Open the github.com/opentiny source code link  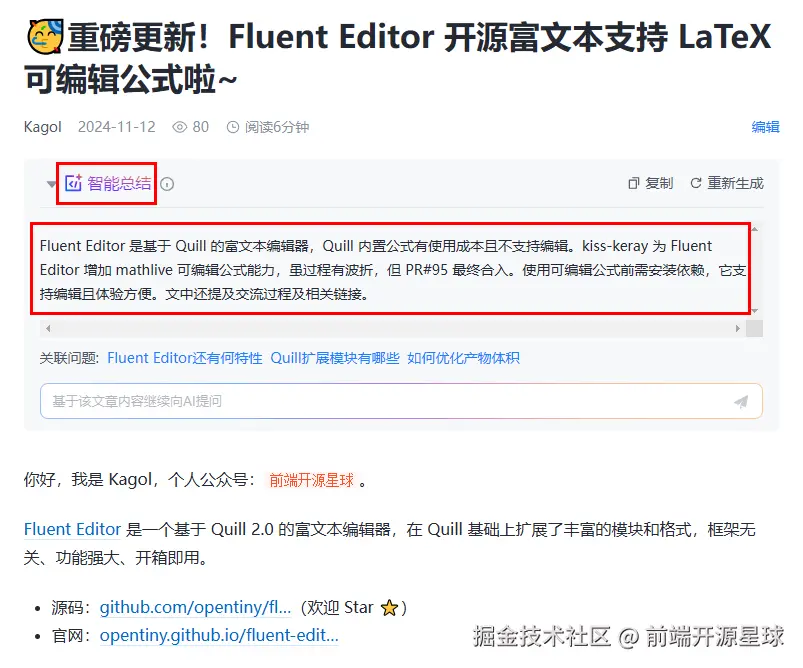195,608
